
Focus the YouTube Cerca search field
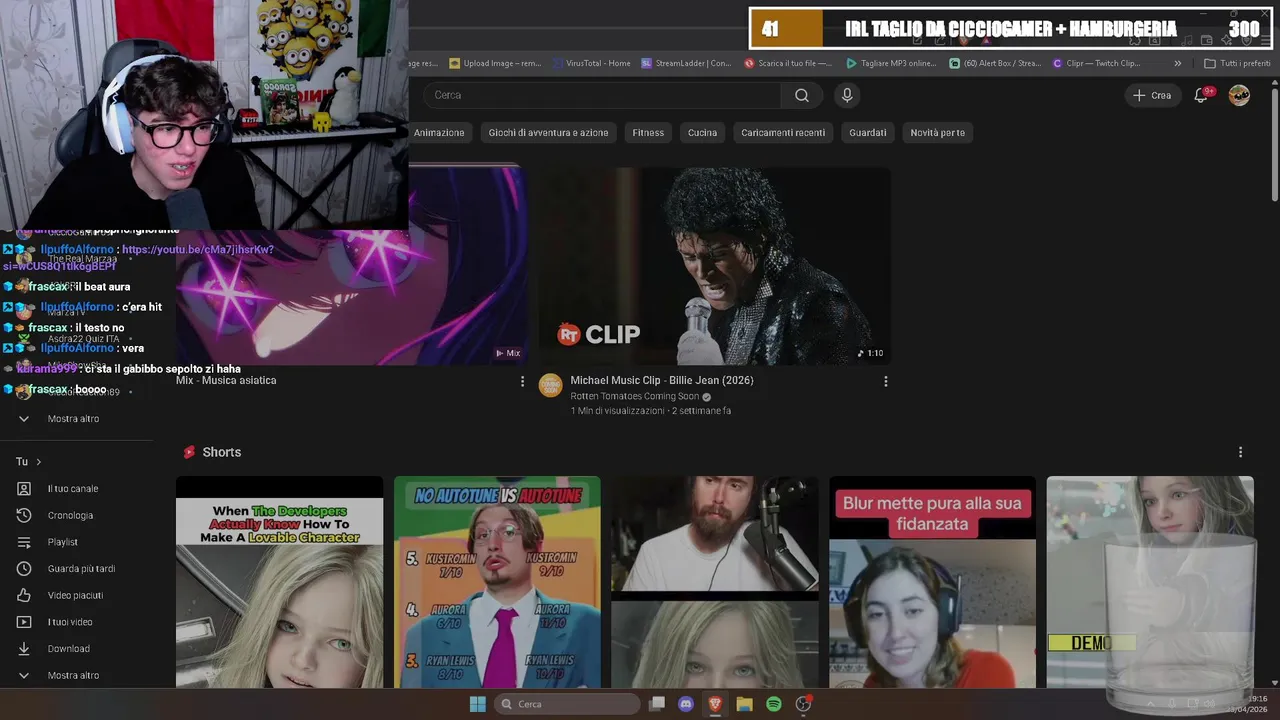tap(603, 95)
